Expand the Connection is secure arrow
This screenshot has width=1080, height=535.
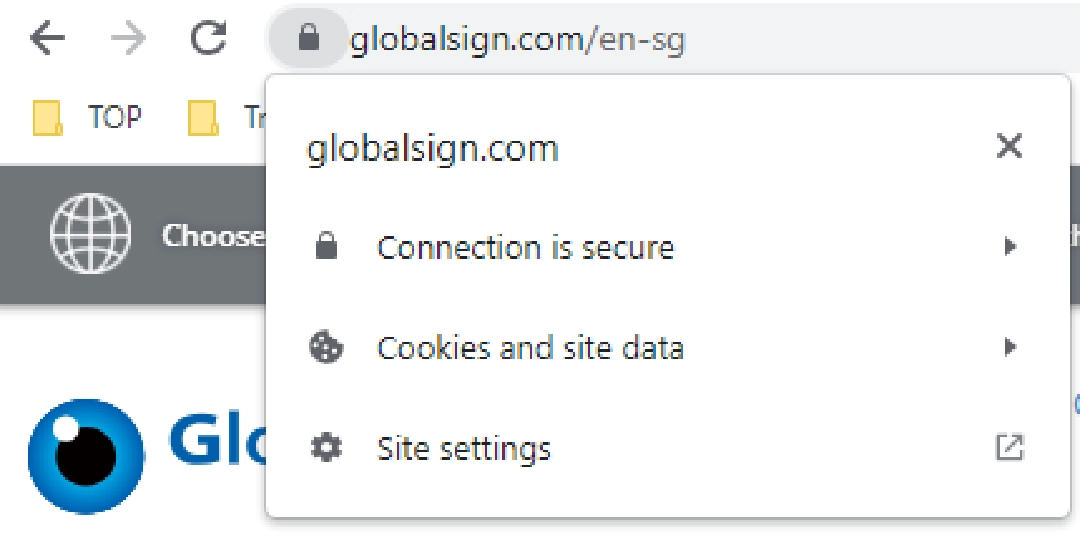point(1010,247)
